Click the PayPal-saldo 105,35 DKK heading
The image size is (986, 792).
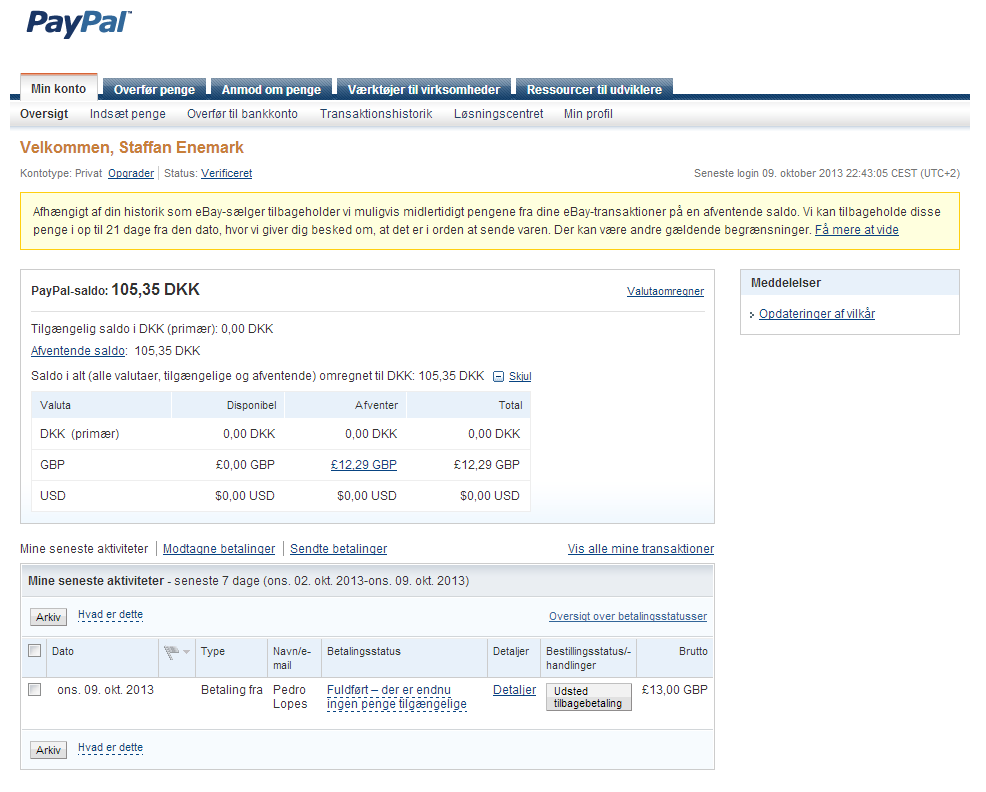click(115, 290)
